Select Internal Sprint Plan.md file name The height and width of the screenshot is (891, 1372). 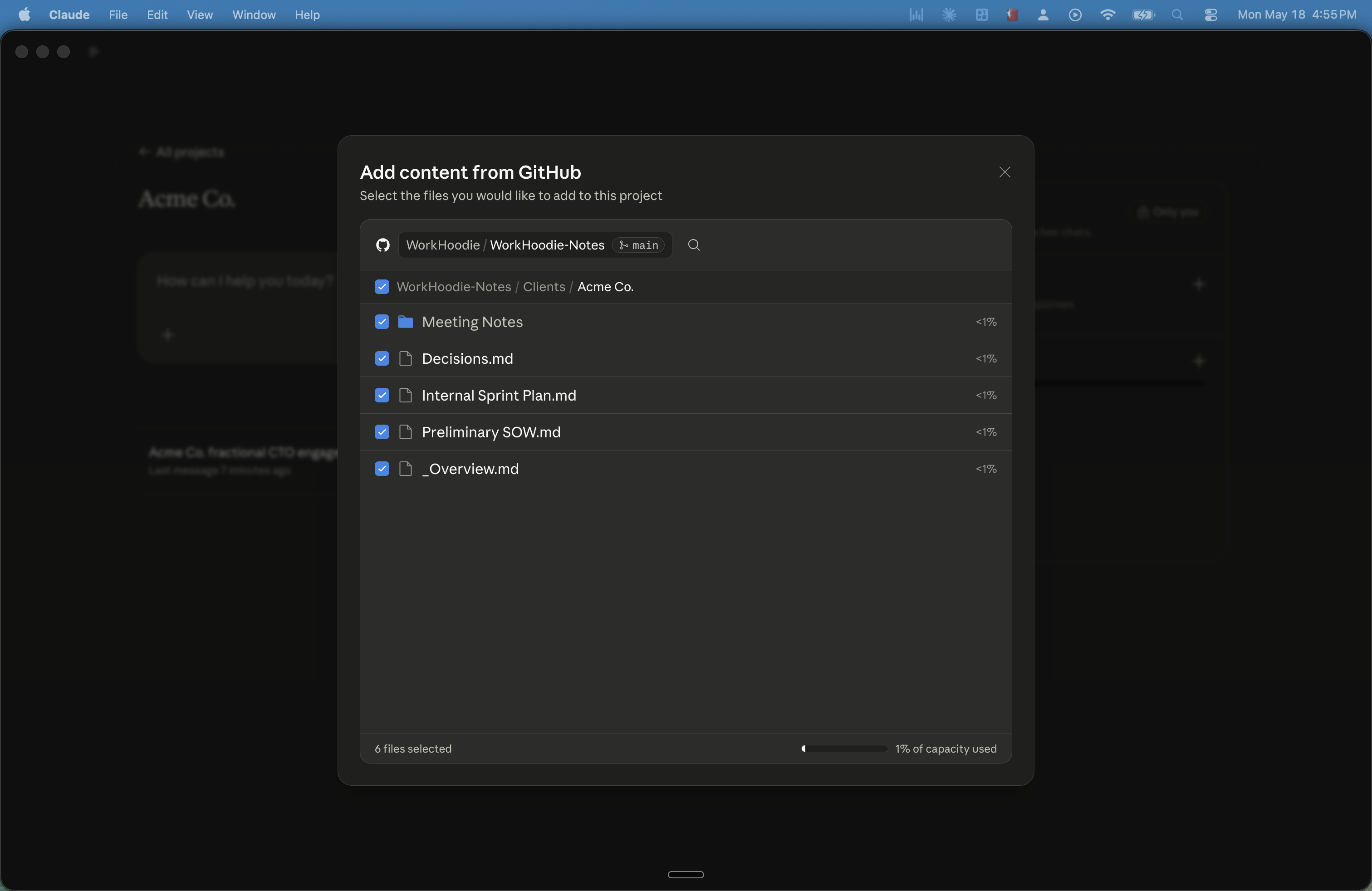[x=499, y=395]
